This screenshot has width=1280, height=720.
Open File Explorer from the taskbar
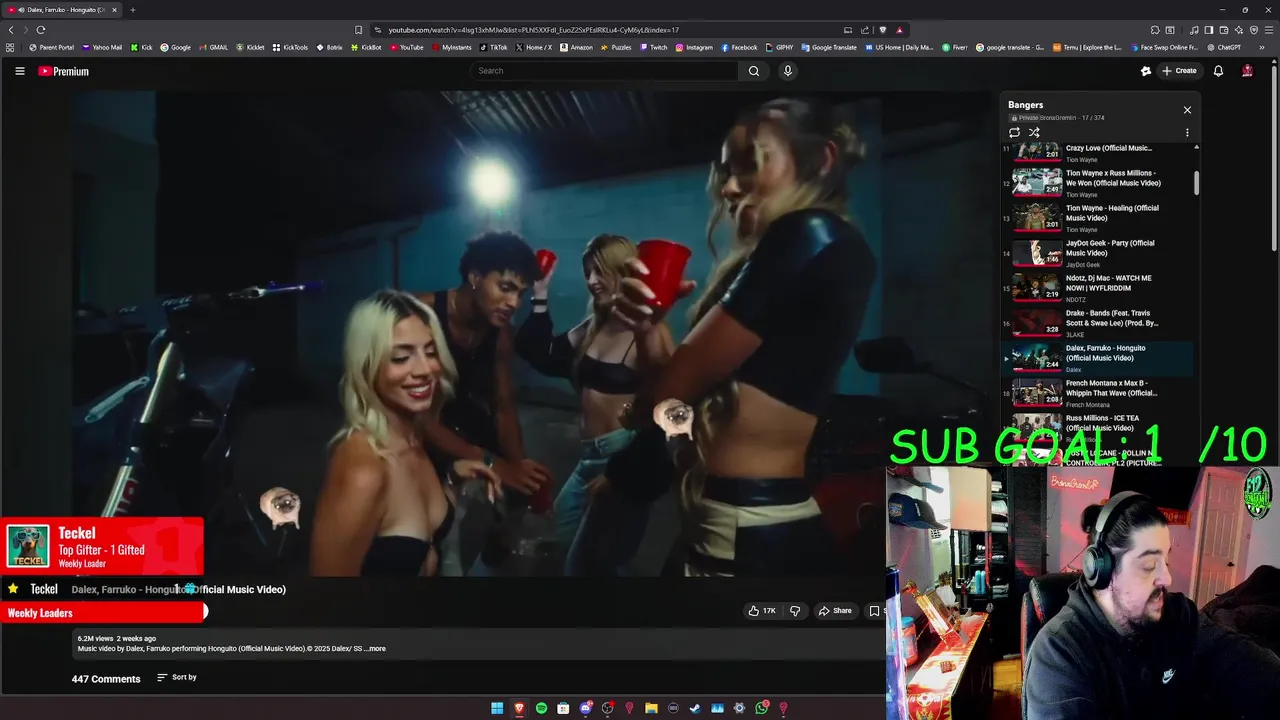click(x=651, y=708)
